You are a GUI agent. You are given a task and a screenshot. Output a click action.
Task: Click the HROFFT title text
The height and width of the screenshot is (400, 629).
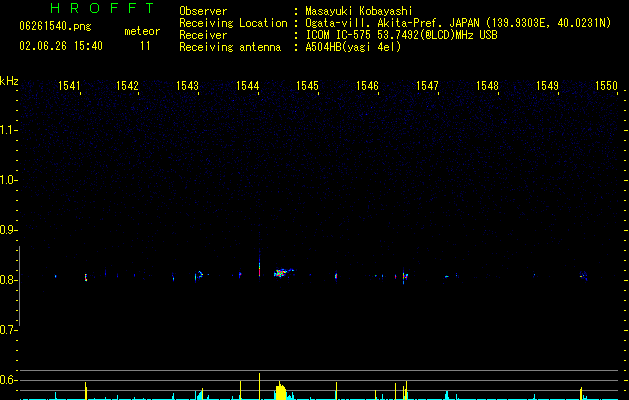102,8
